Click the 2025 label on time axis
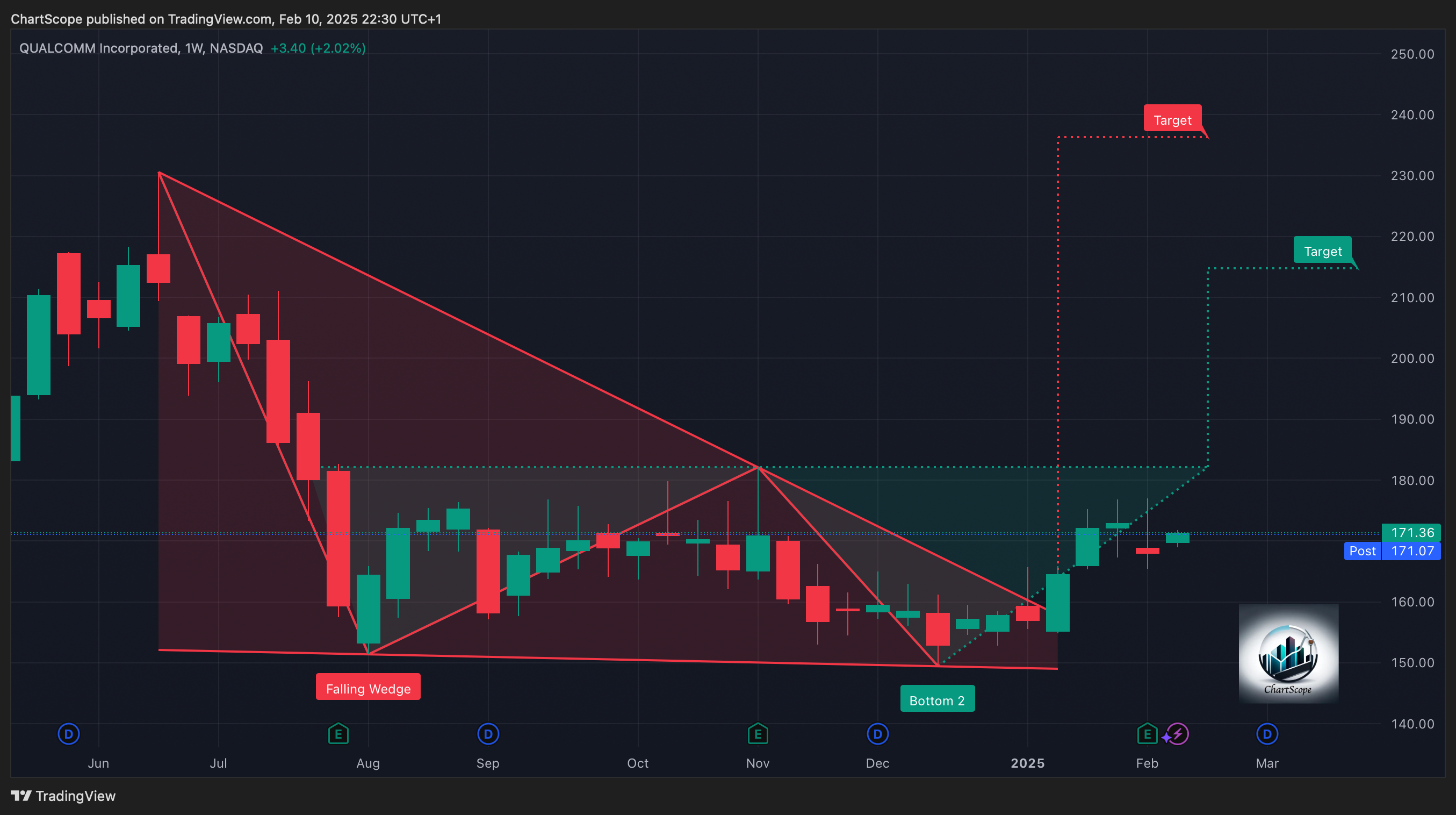This screenshot has width=1456, height=815. click(1027, 763)
